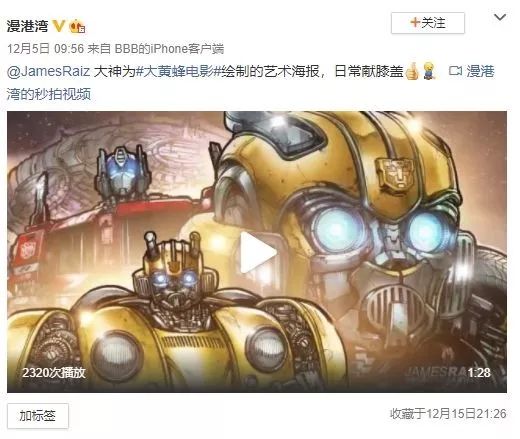520x439 pixels.
Task: Play the Bumblebee poster video
Action: (258, 252)
